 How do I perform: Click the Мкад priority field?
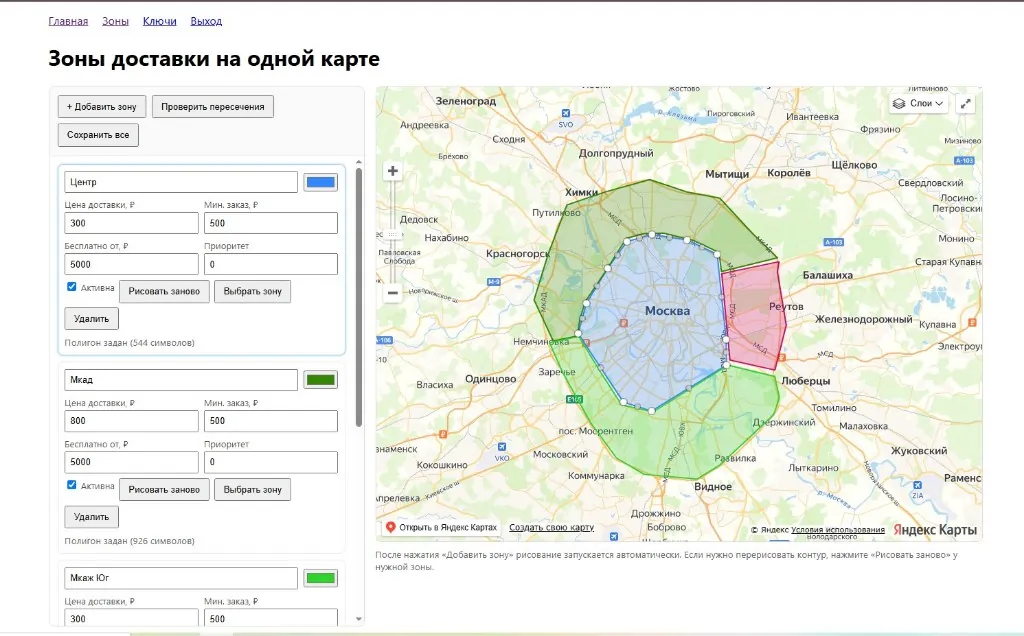click(x=271, y=462)
